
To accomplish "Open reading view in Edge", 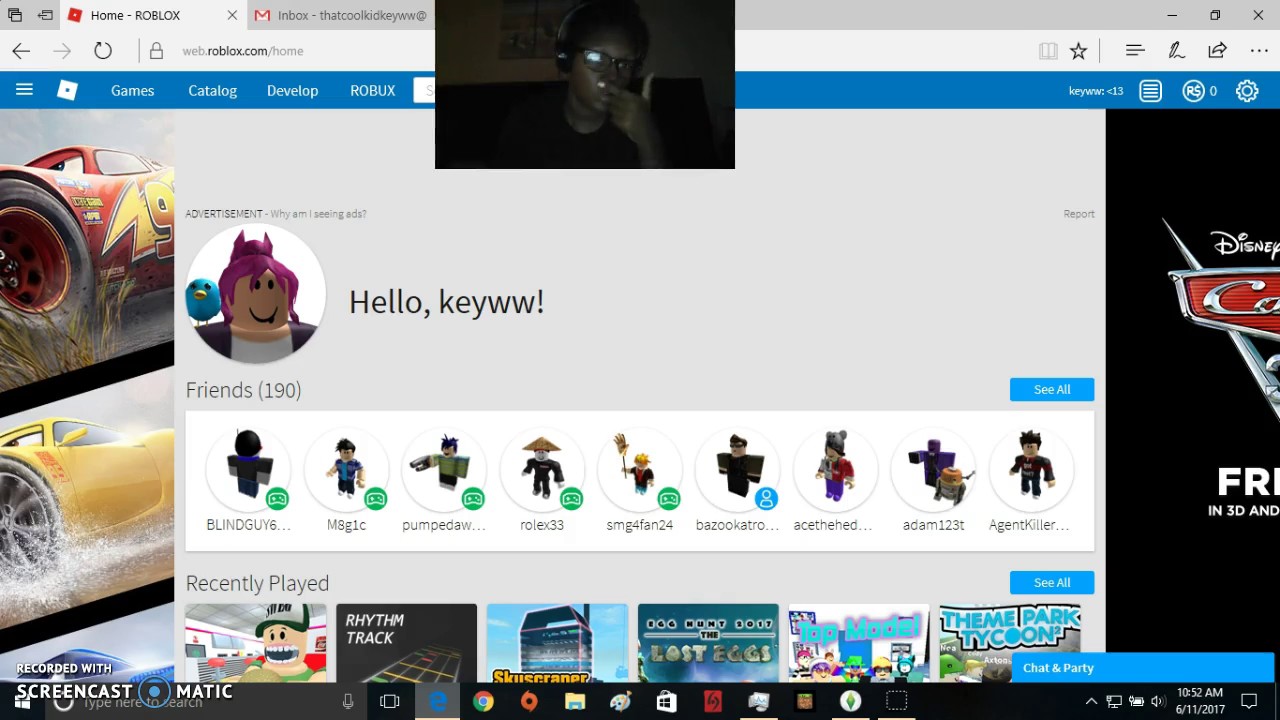I will click(x=1048, y=51).
